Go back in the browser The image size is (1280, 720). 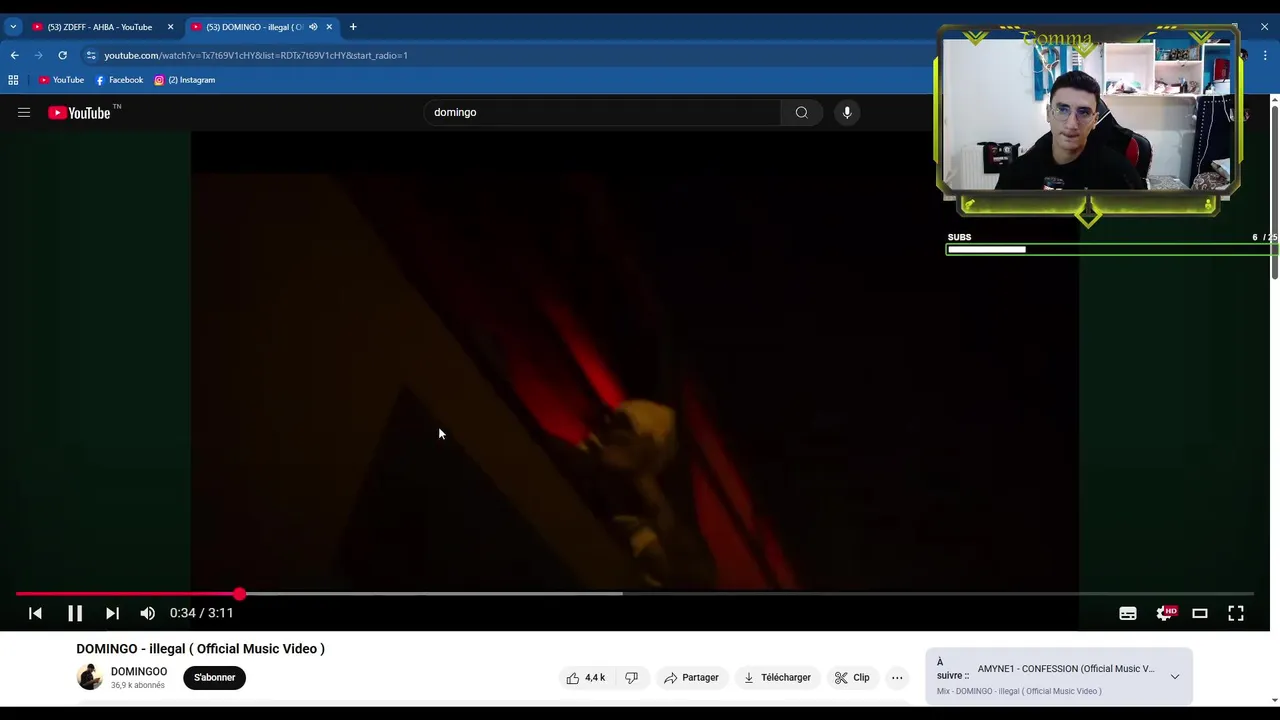14,55
